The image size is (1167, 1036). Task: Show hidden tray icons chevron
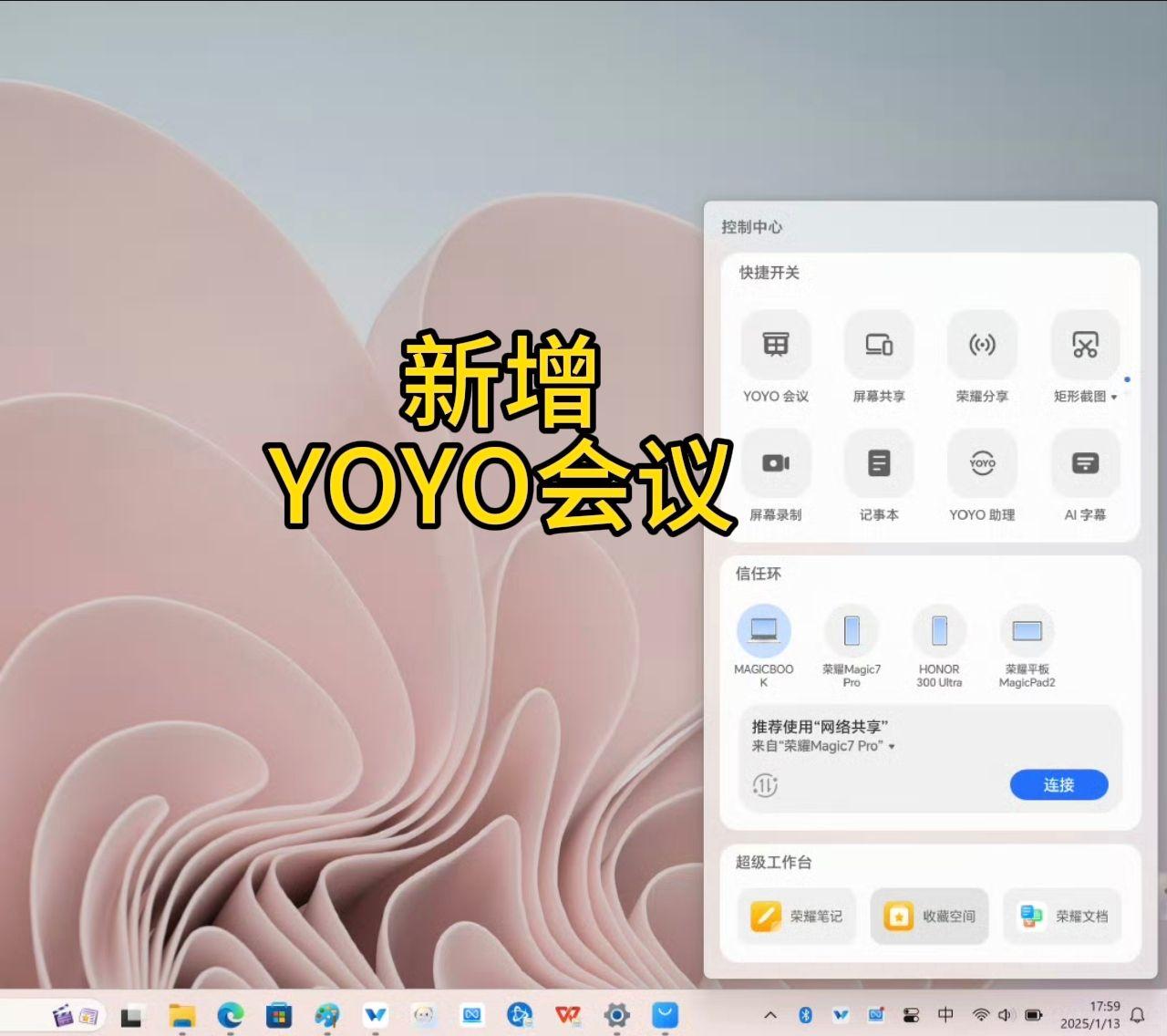(x=770, y=1015)
